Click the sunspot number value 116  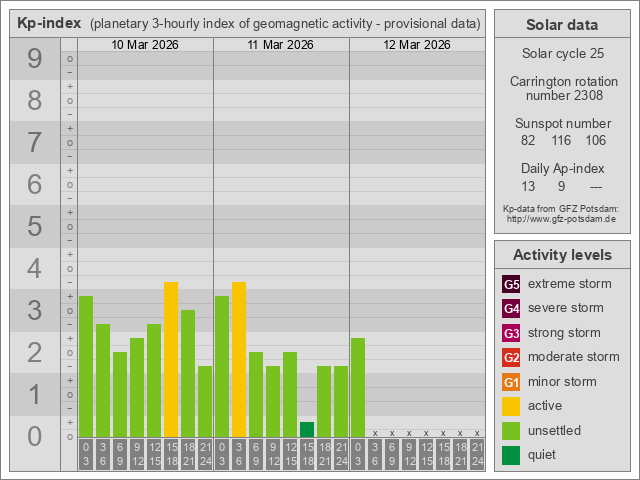click(x=561, y=141)
